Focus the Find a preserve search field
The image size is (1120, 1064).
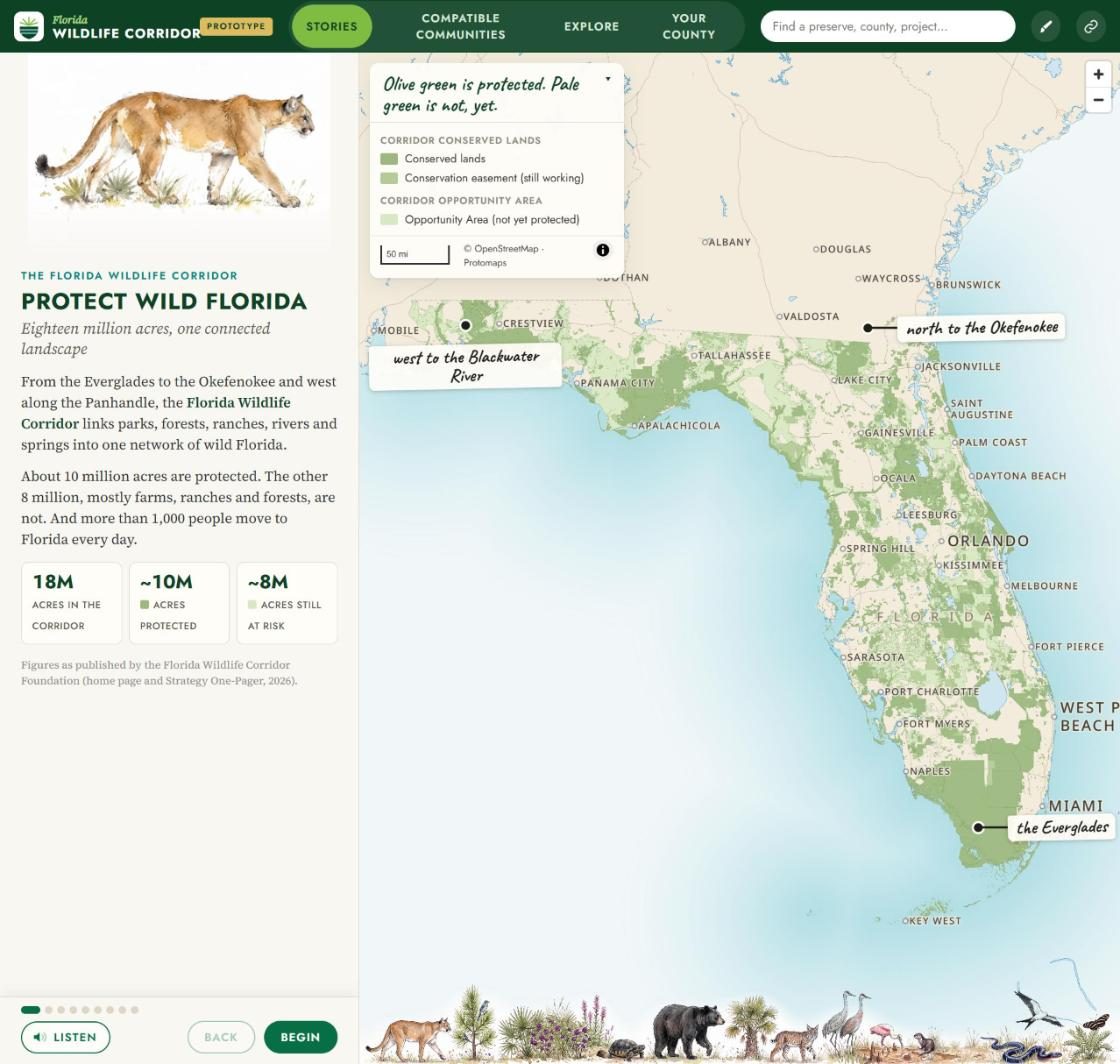887,26
